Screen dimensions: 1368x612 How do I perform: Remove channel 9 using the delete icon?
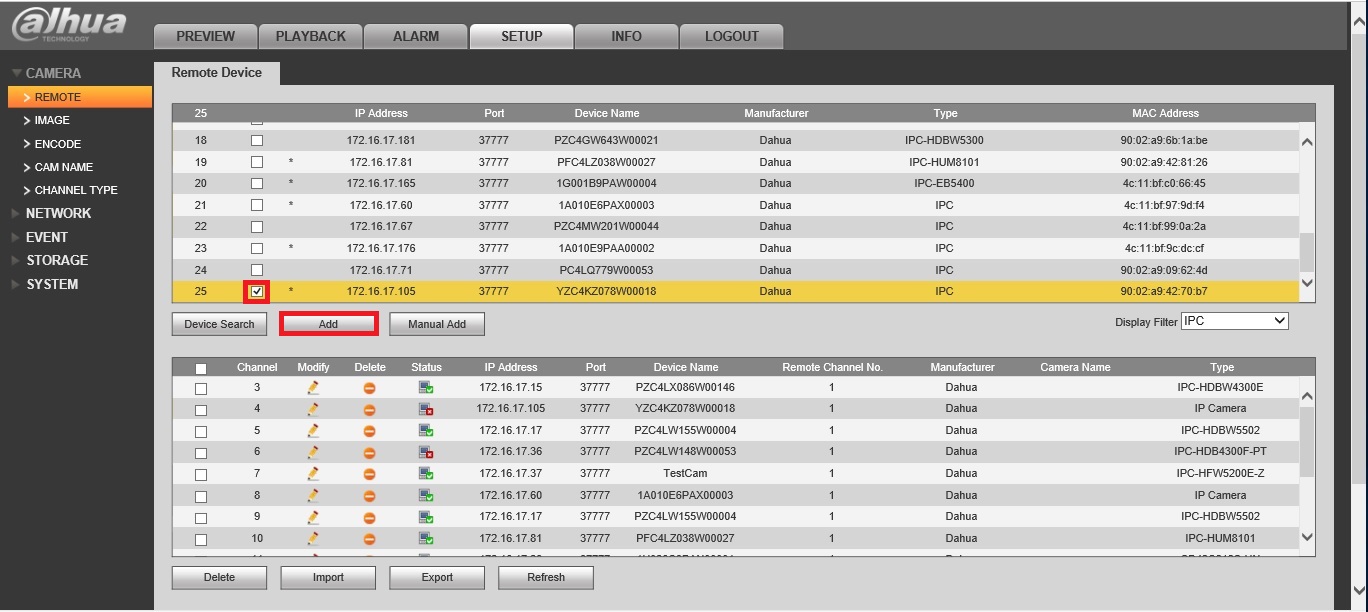click(369, 517)
